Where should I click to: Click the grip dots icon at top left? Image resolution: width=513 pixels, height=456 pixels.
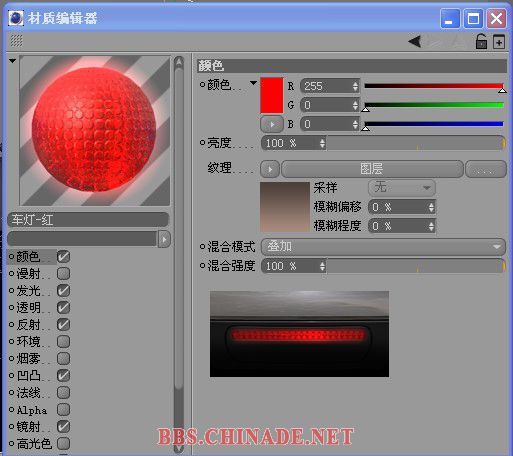pos(16,41)
